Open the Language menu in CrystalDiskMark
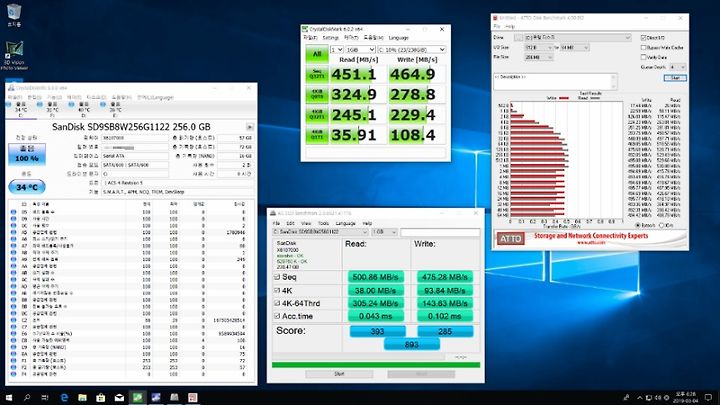 tap(398, 38)
